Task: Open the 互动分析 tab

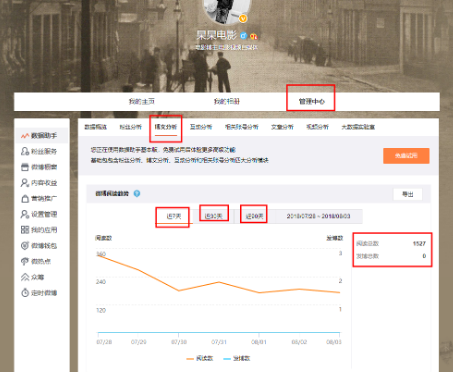Action: point(201,127)
